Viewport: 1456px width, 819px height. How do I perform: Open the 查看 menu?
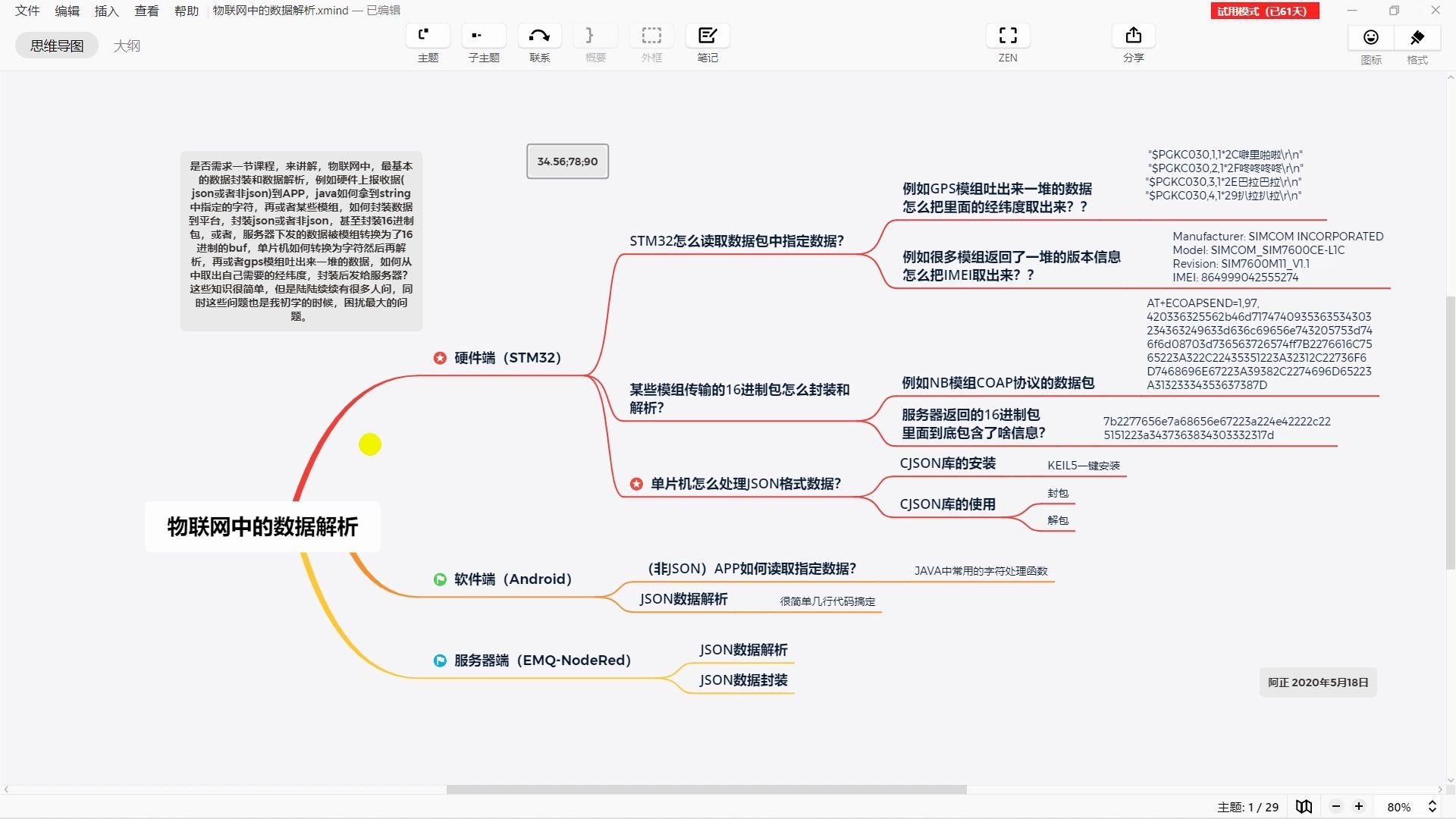[146, 11]
